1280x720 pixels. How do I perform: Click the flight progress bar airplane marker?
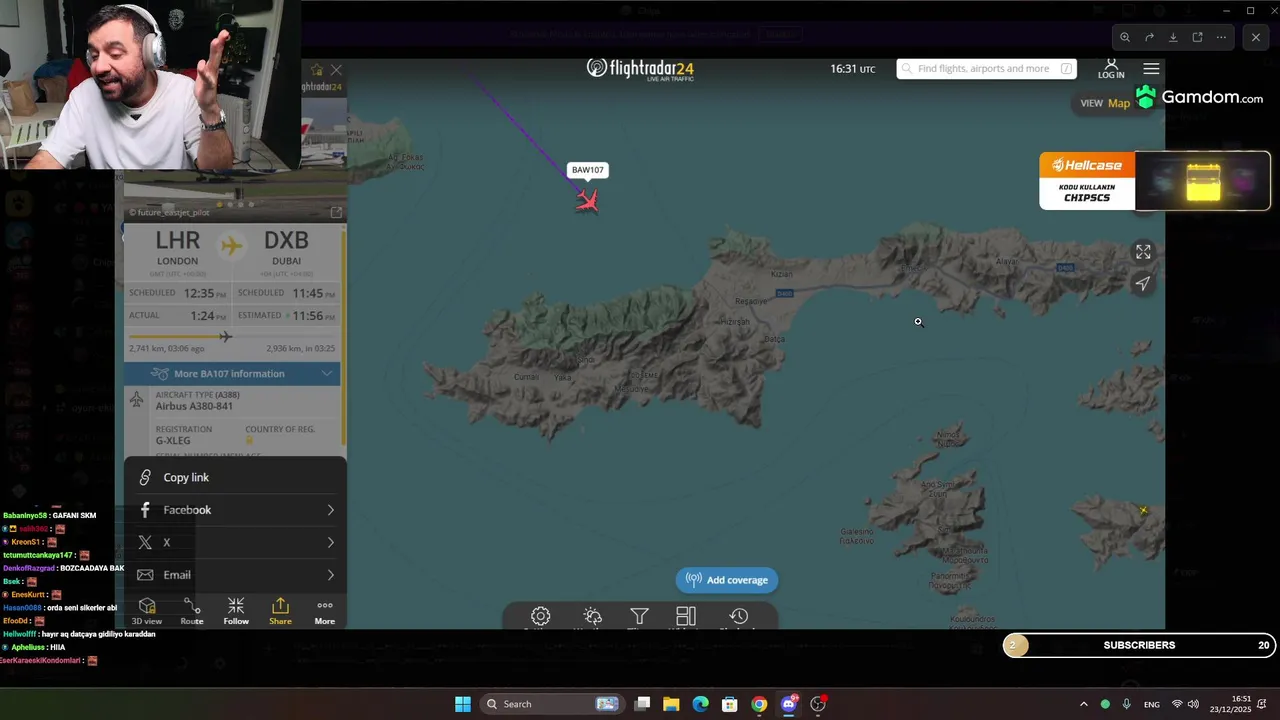tap(225, 337)
